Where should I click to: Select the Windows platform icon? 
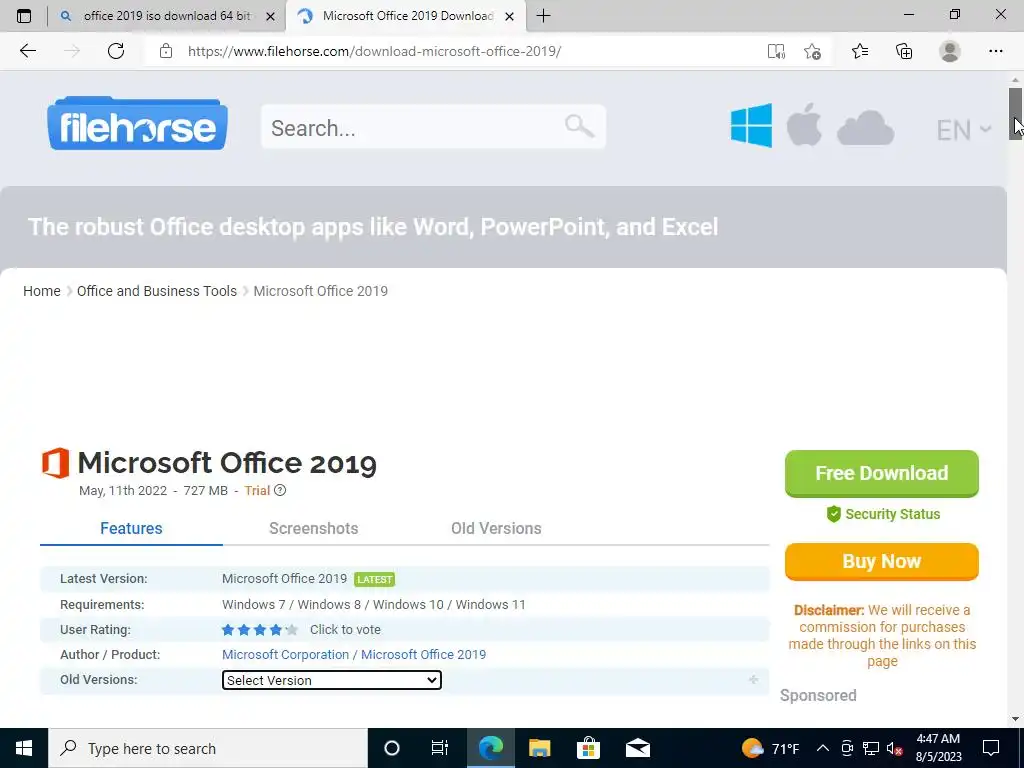coord(751,125)
